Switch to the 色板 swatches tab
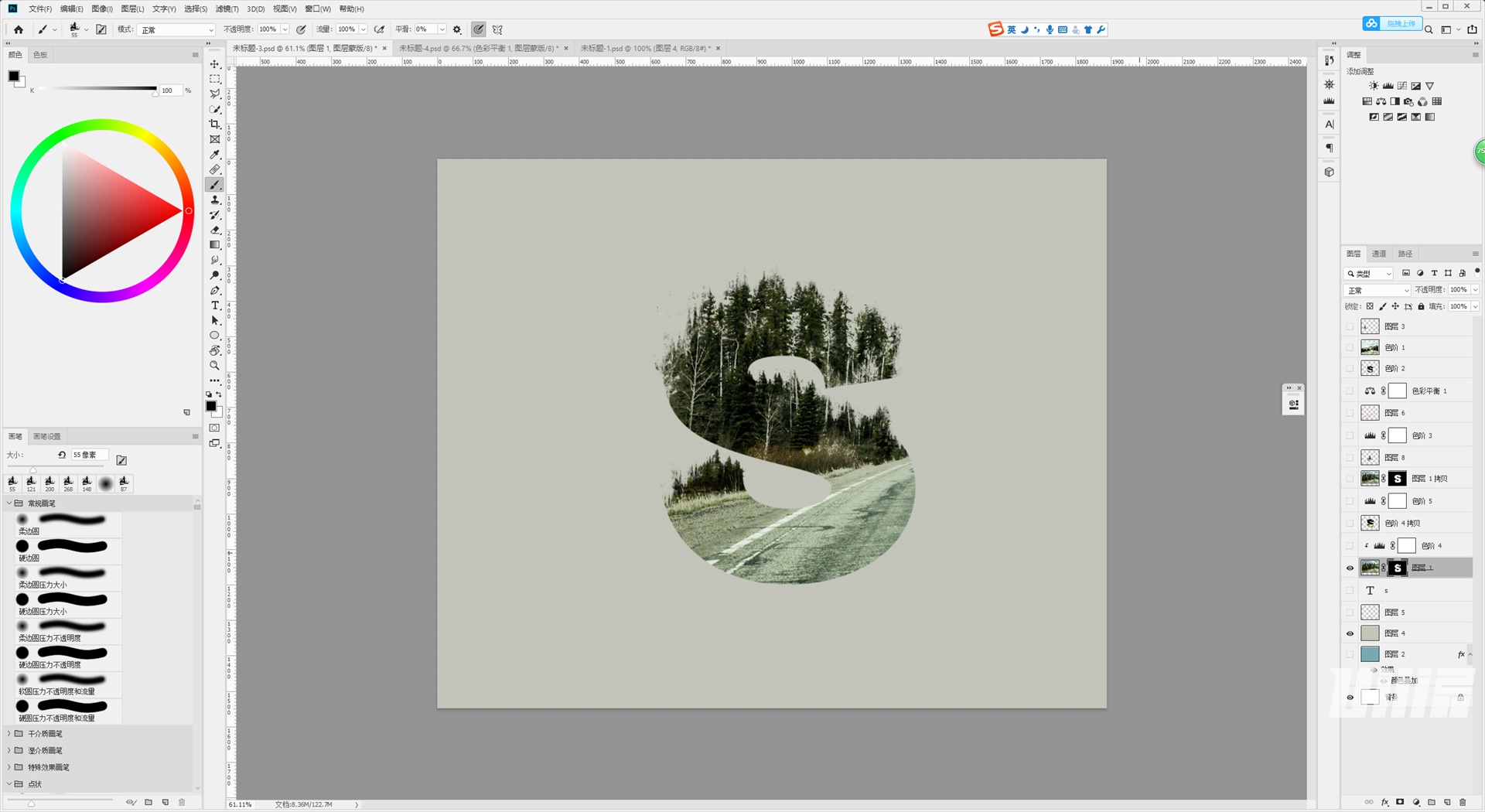 coord(40,55)
